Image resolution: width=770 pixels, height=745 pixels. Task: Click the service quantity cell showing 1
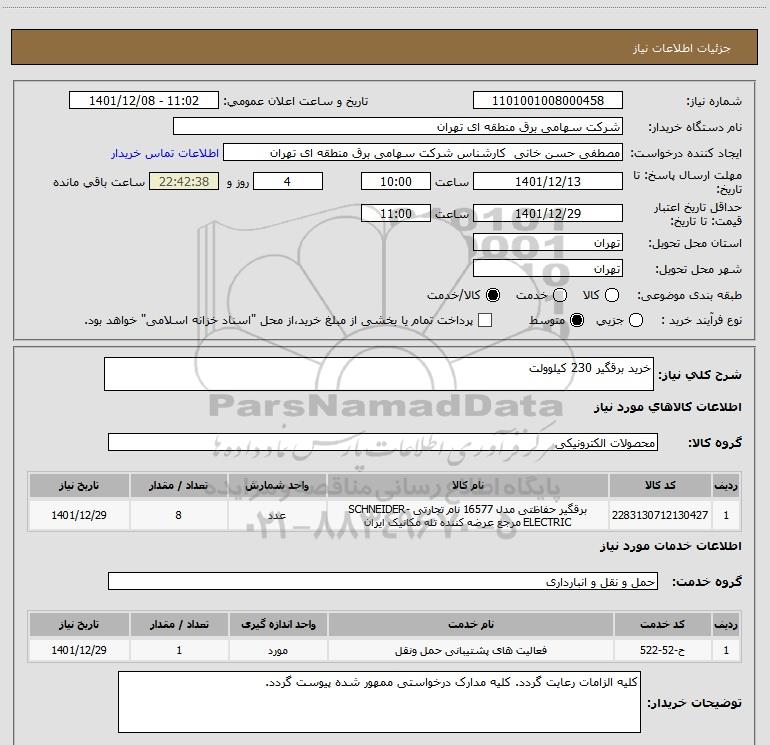[x=179, y=650]
